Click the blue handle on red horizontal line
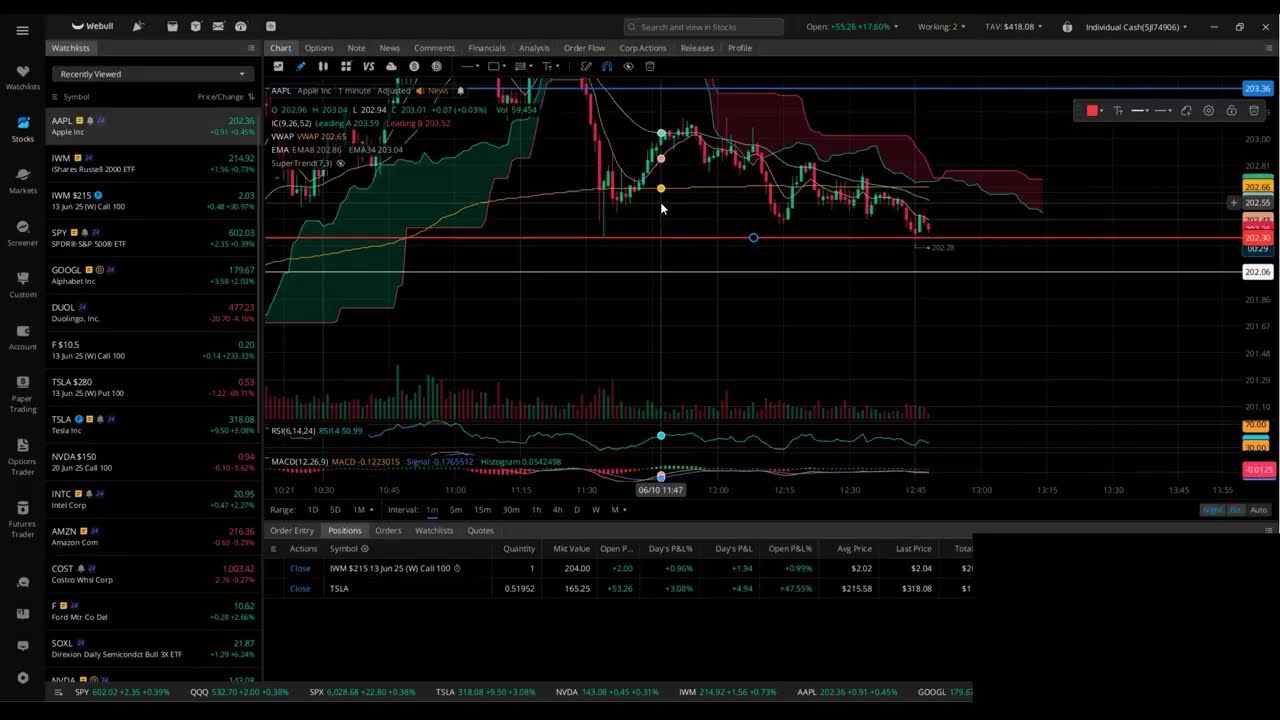 tap(753, 238)
